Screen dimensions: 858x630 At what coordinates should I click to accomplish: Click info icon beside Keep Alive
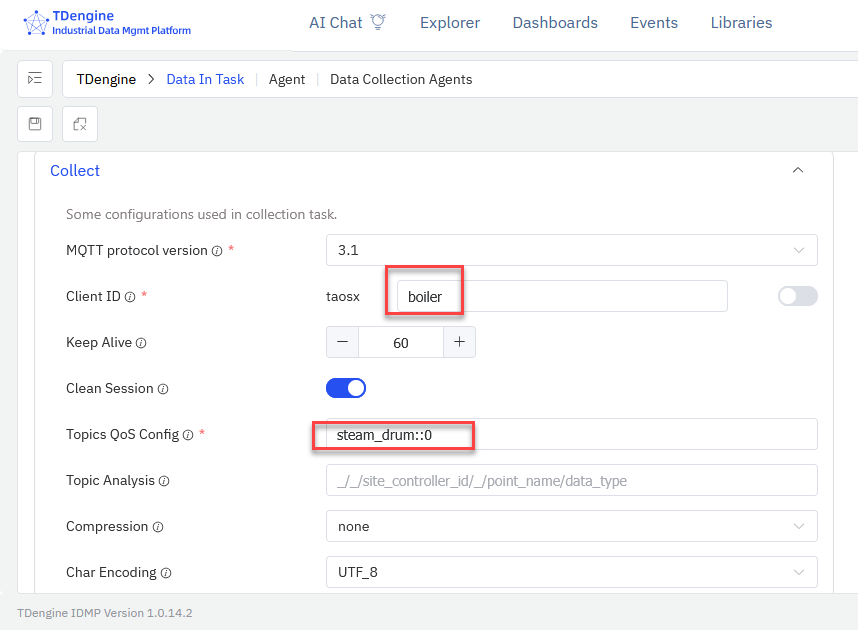tap(141, 343)
